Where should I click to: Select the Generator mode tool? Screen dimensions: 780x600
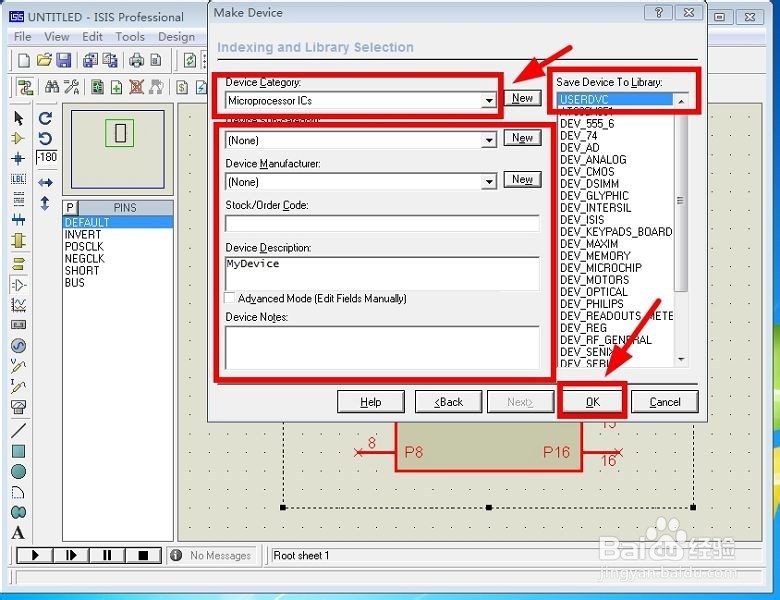[x=18, y=345]
